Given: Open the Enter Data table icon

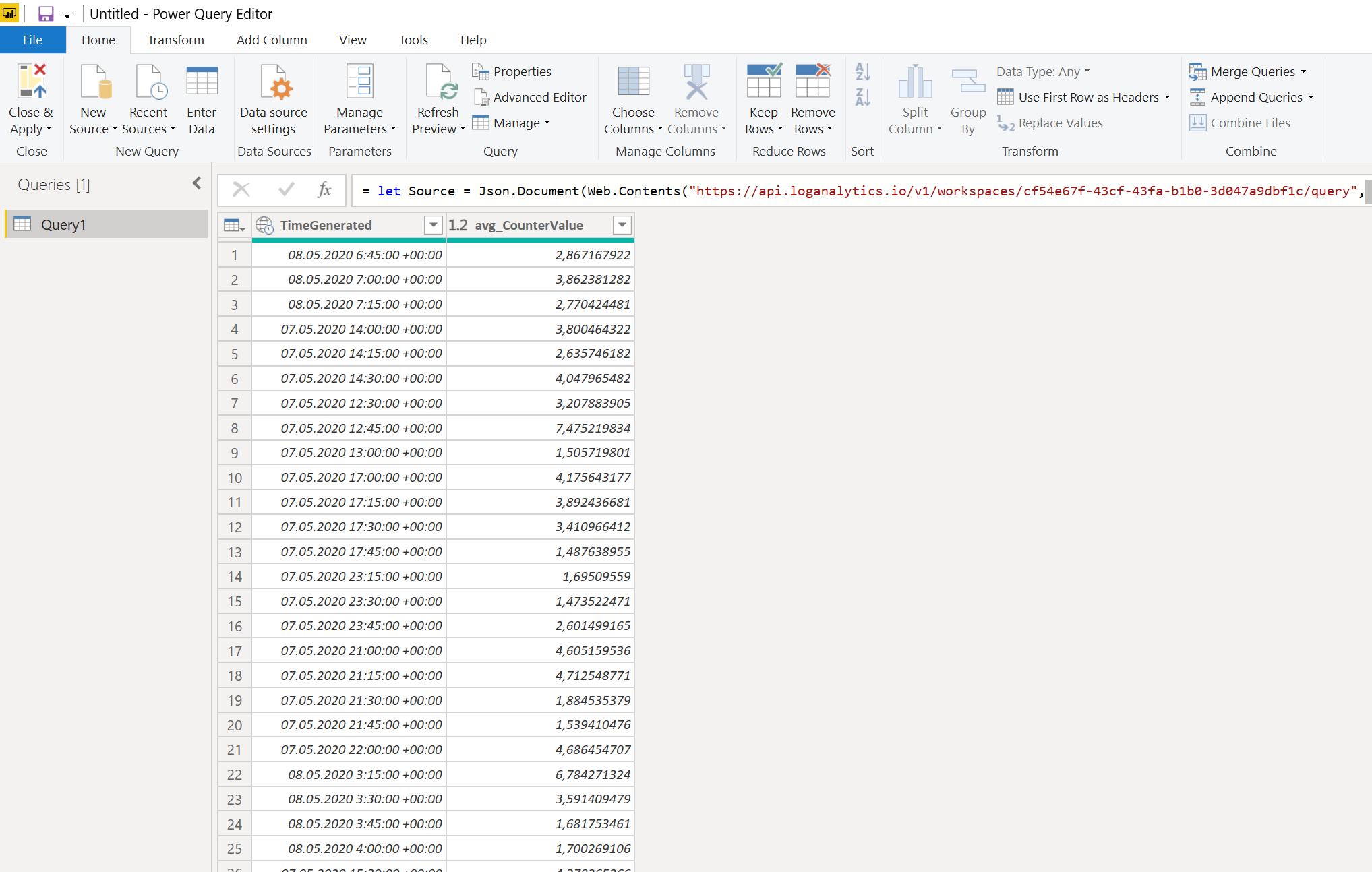Looking at the screenshot, I should coord(202,82).
